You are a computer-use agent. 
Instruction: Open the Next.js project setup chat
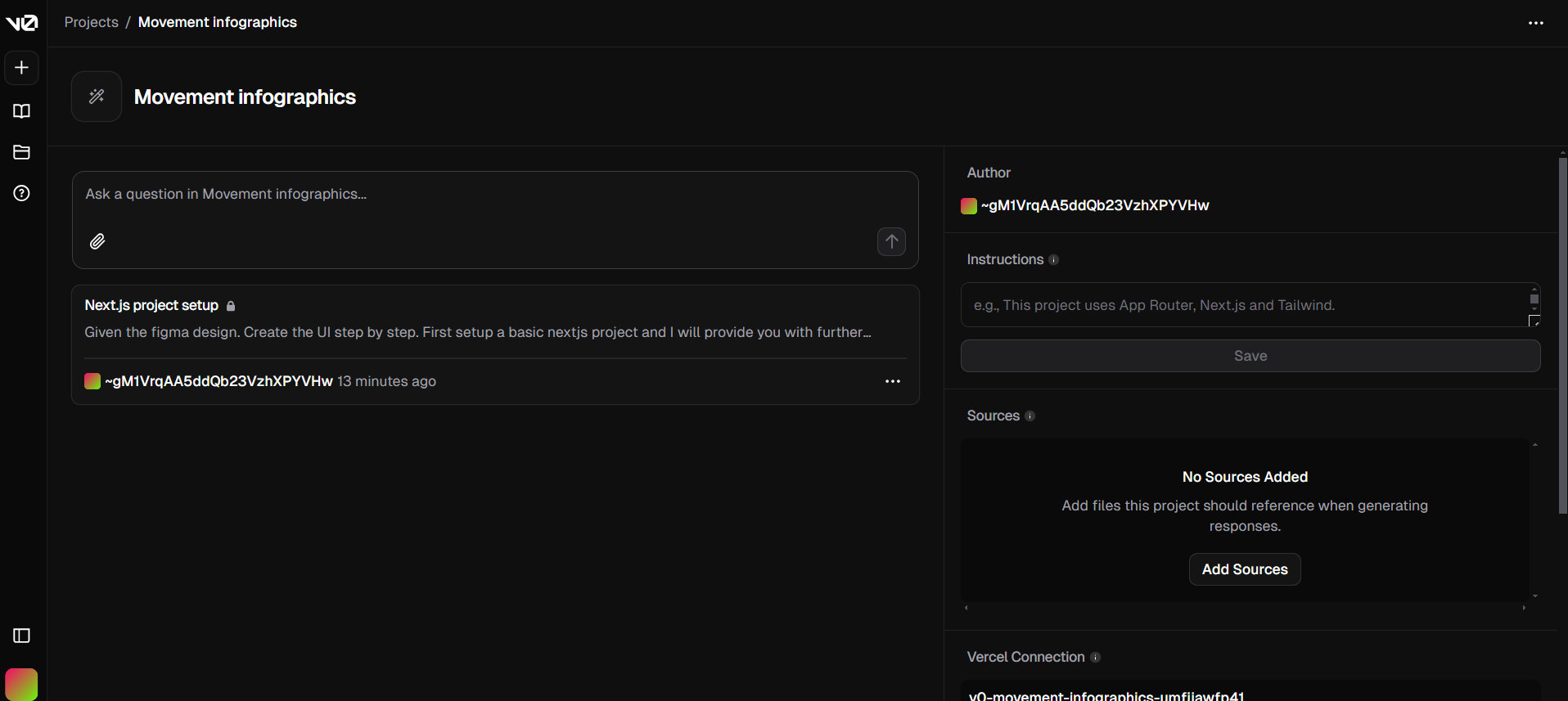tap(151, 305)
